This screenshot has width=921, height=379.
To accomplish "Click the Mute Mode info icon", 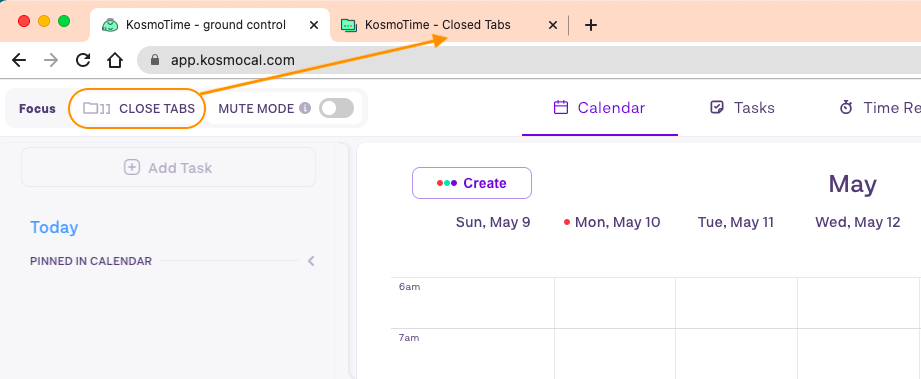I will coord(304,108).
